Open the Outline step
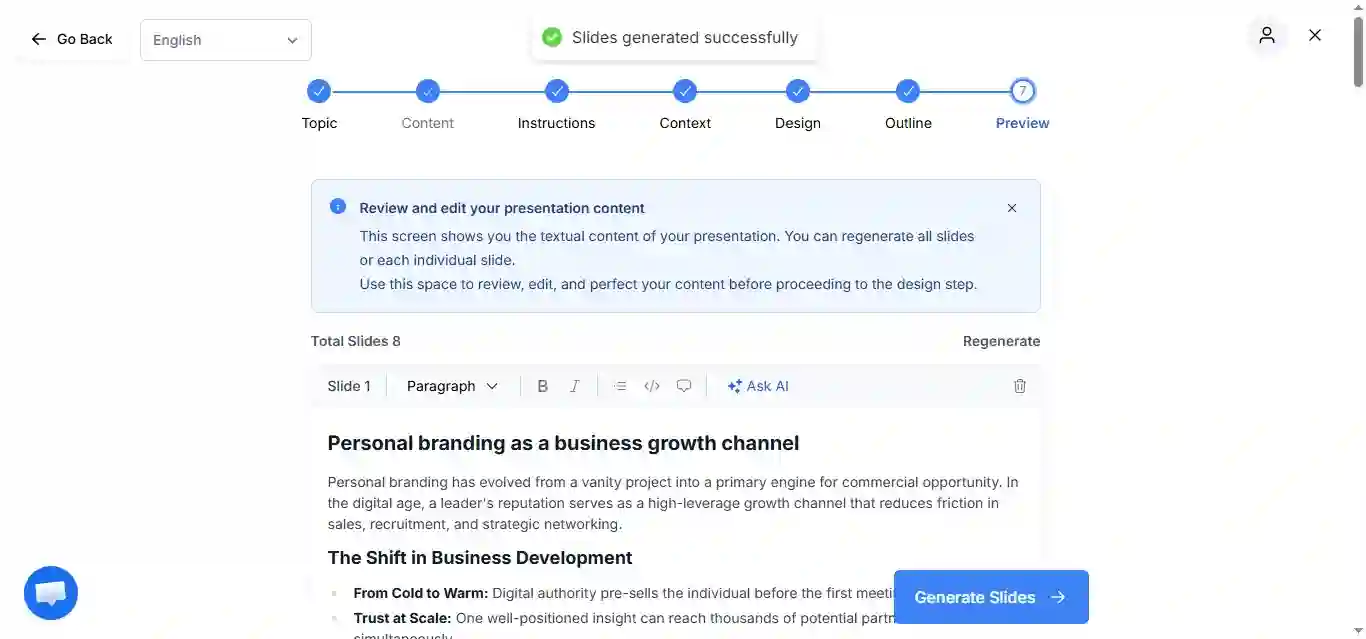Screen dimensions: 1366x639 coord(908,105)
